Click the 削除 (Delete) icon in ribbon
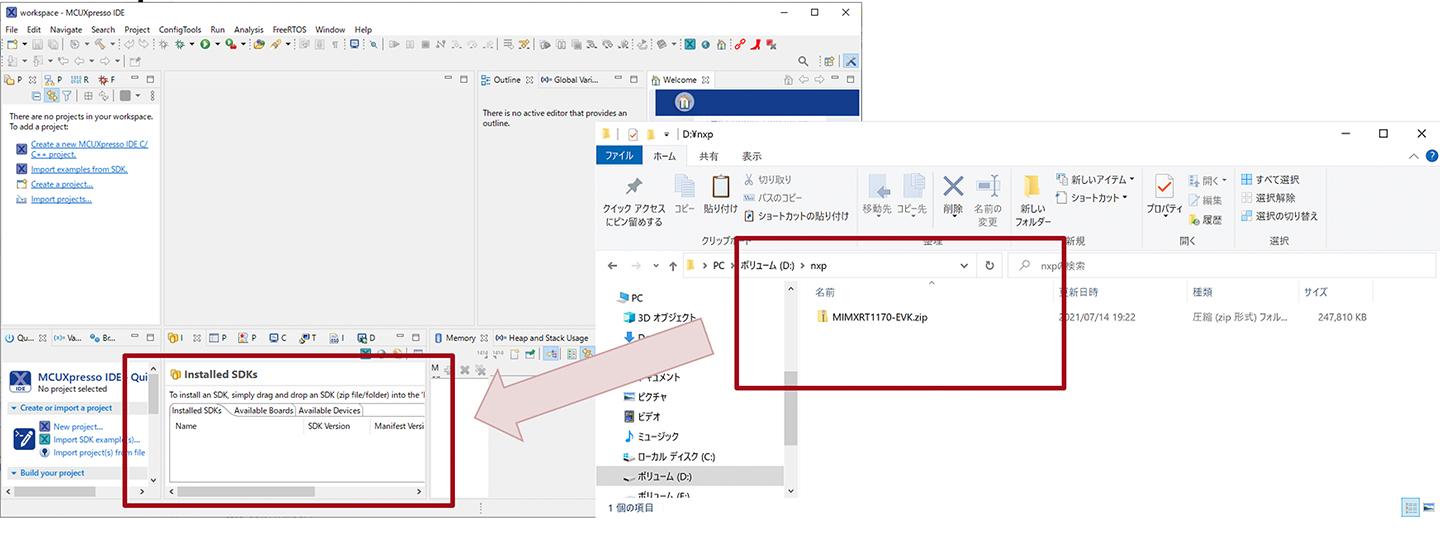 (953, 186)
